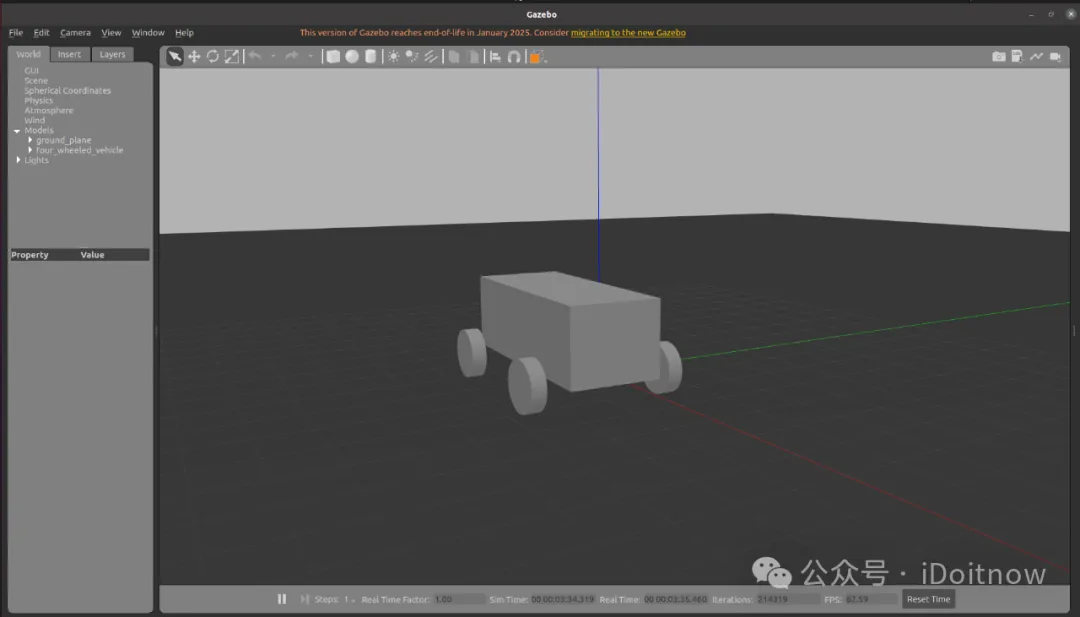This screenshot has width=1080, height=617.
Task: Start recording with video camera icon
Action: pos(1055,56)
